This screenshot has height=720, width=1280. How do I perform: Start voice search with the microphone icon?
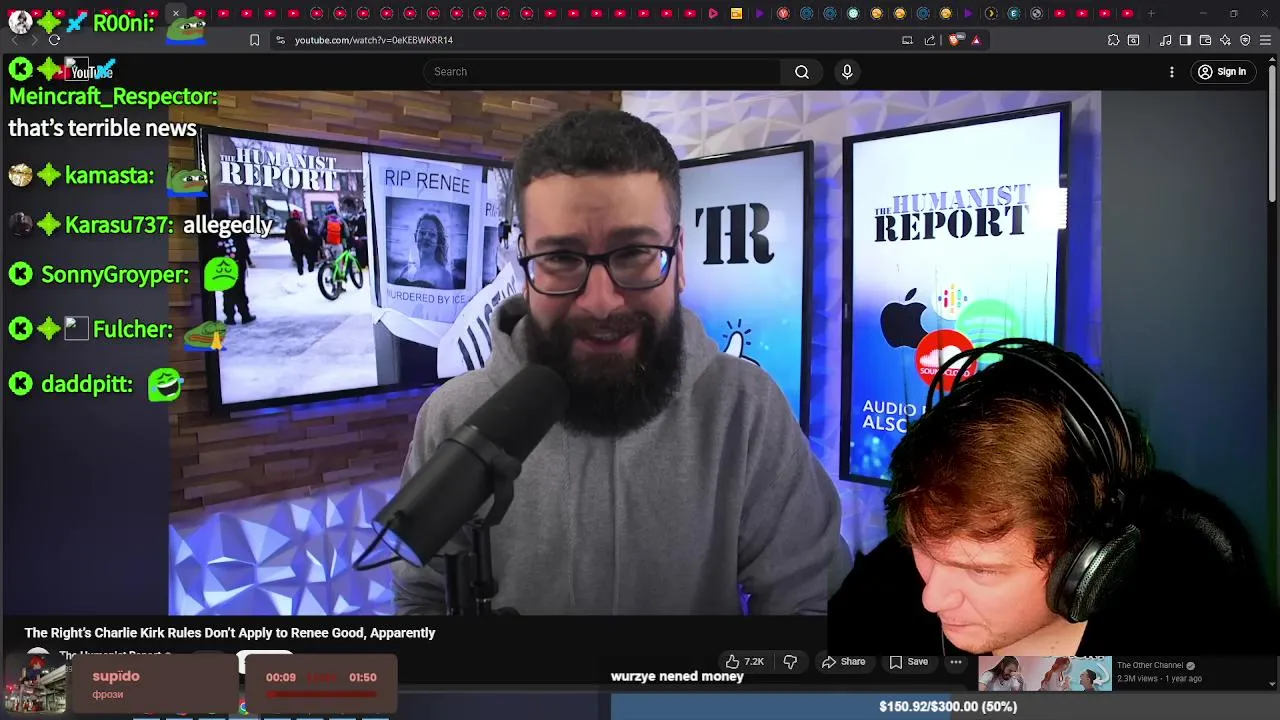click(847, 71)
